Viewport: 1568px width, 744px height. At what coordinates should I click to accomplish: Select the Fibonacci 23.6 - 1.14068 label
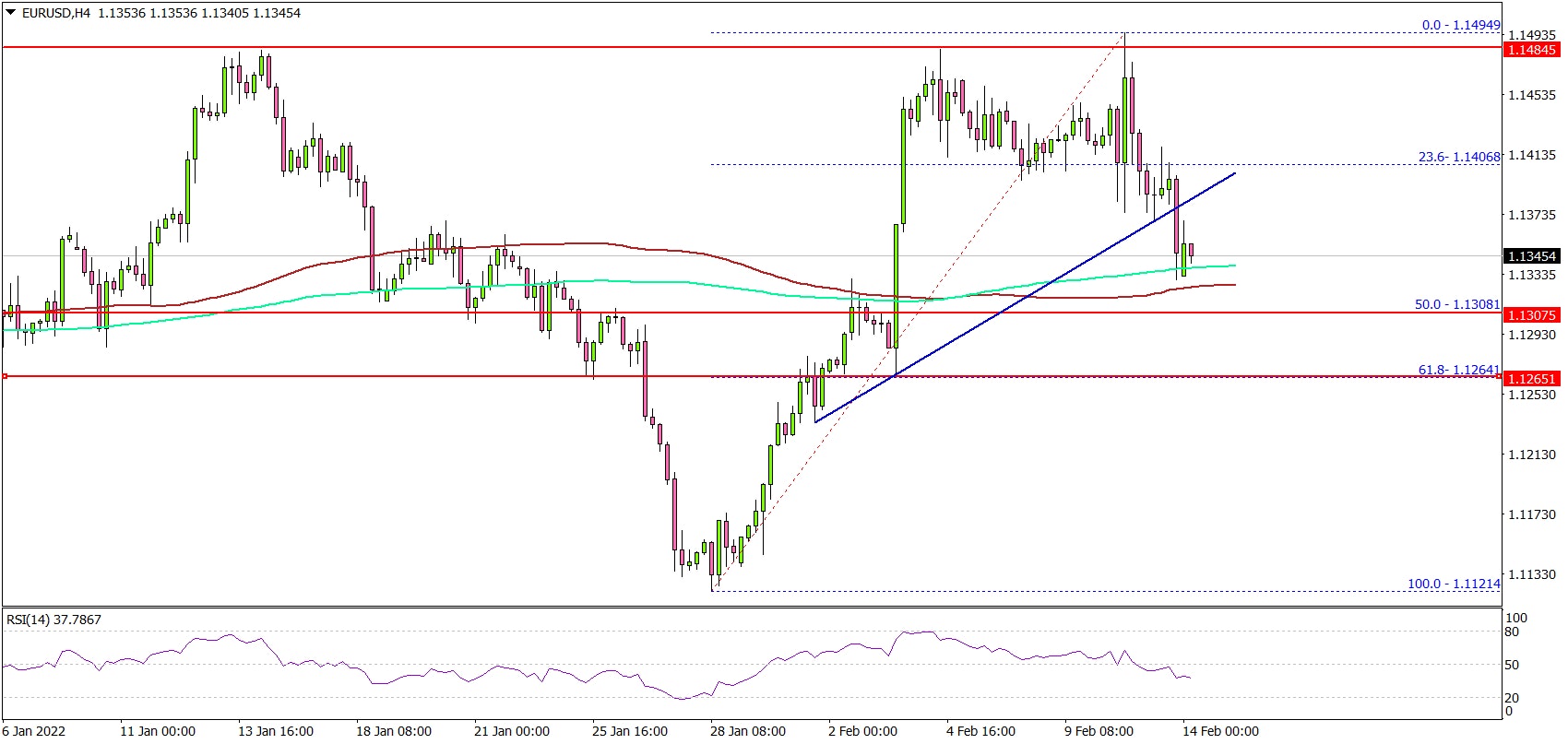coord(1459,158)
